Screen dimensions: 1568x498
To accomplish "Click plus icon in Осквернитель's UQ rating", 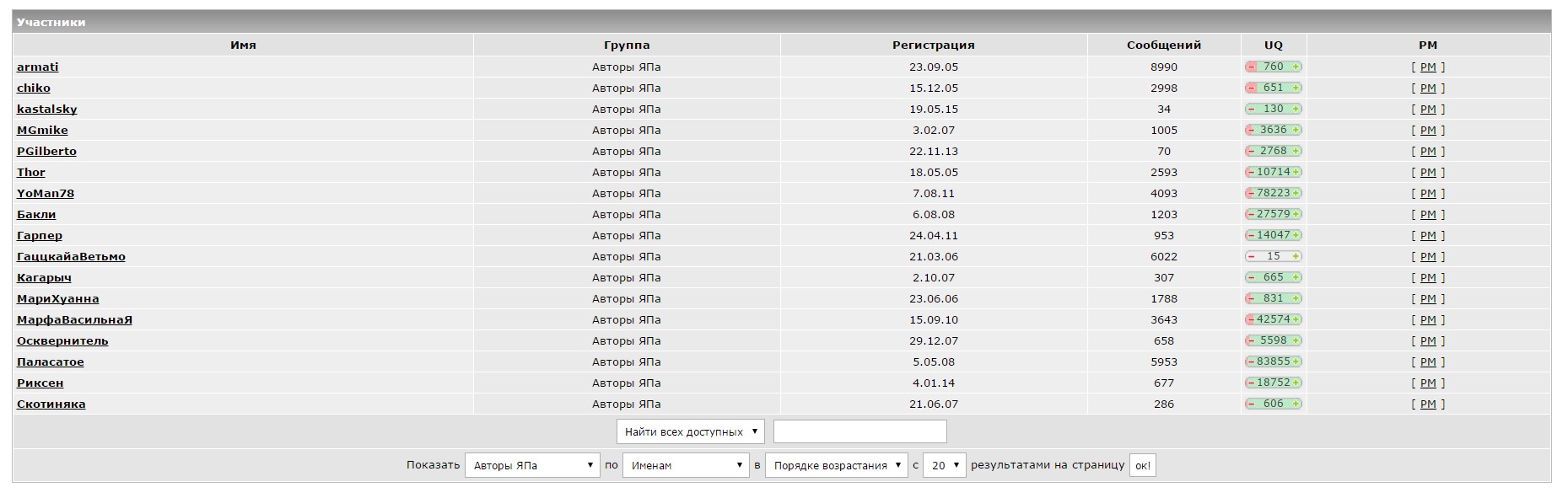I will click(x=1296, y=340).
